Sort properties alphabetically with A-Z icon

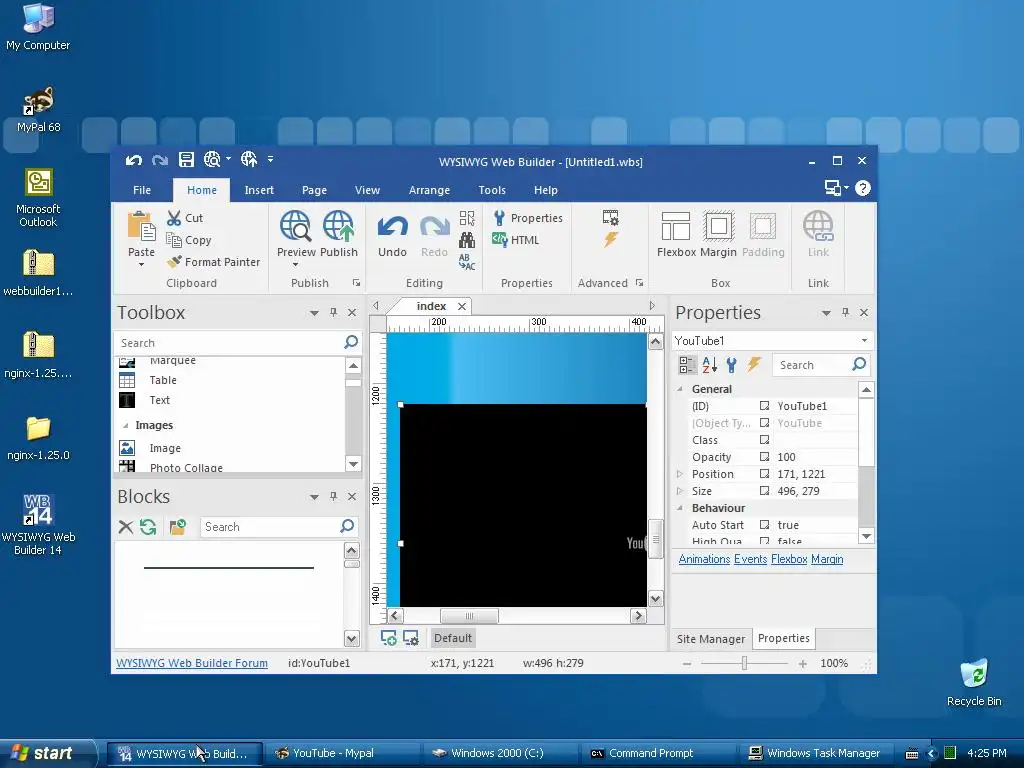pos(709,365)
